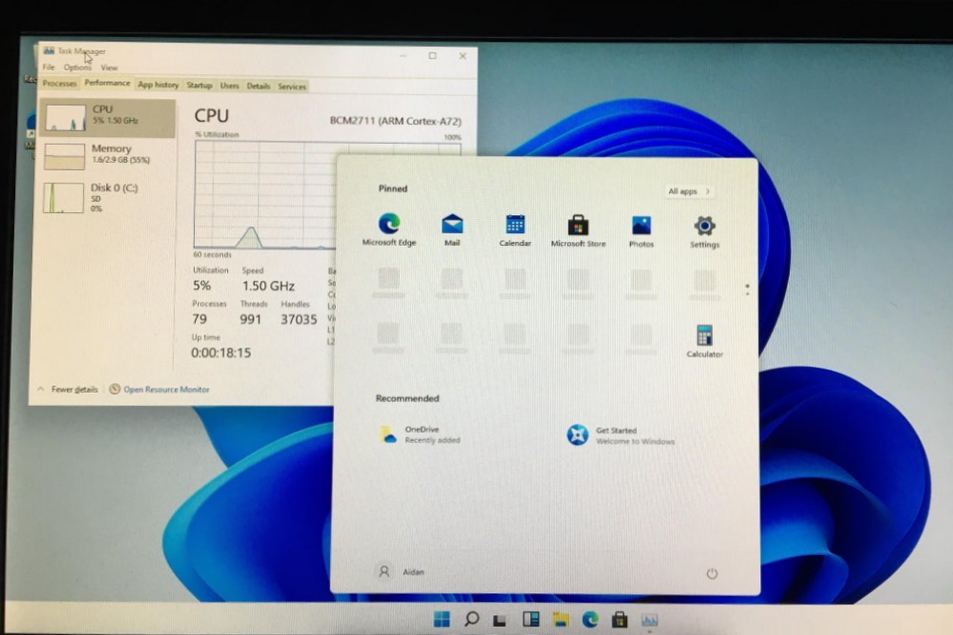Click the Threads count 991

pos(250,319)
